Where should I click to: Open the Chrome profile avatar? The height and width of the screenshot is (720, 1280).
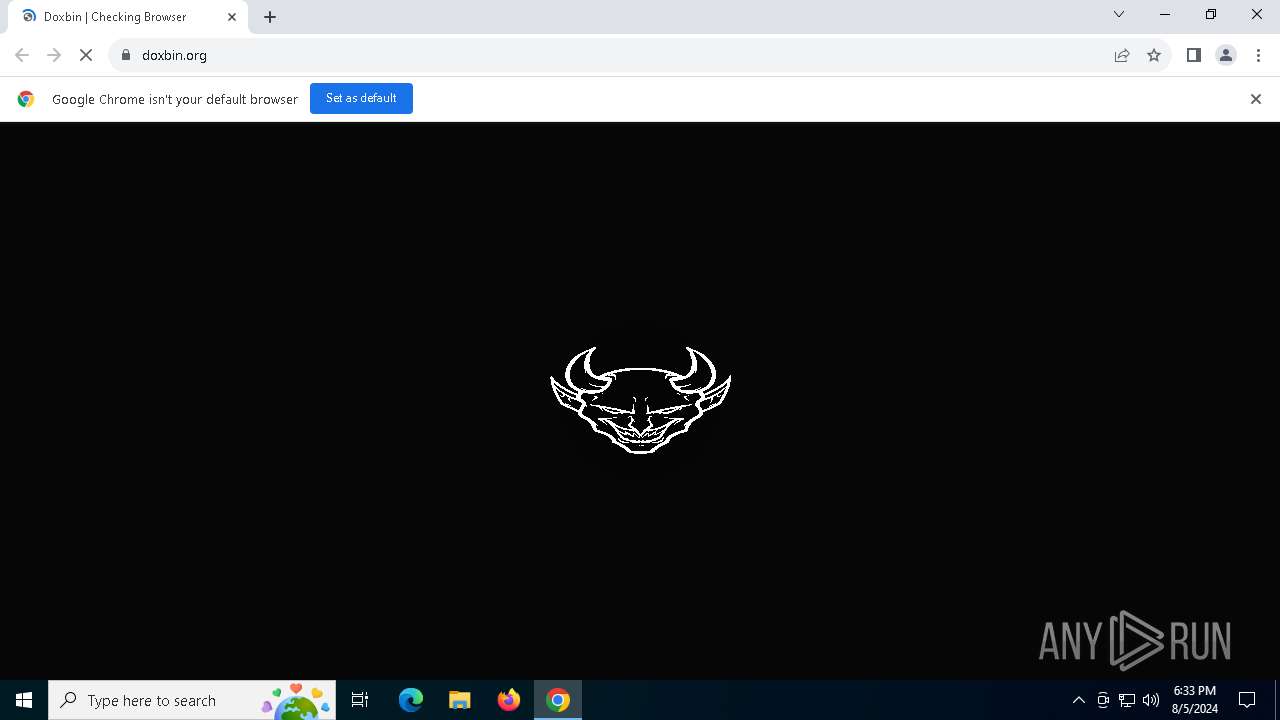click(1226, 55)
